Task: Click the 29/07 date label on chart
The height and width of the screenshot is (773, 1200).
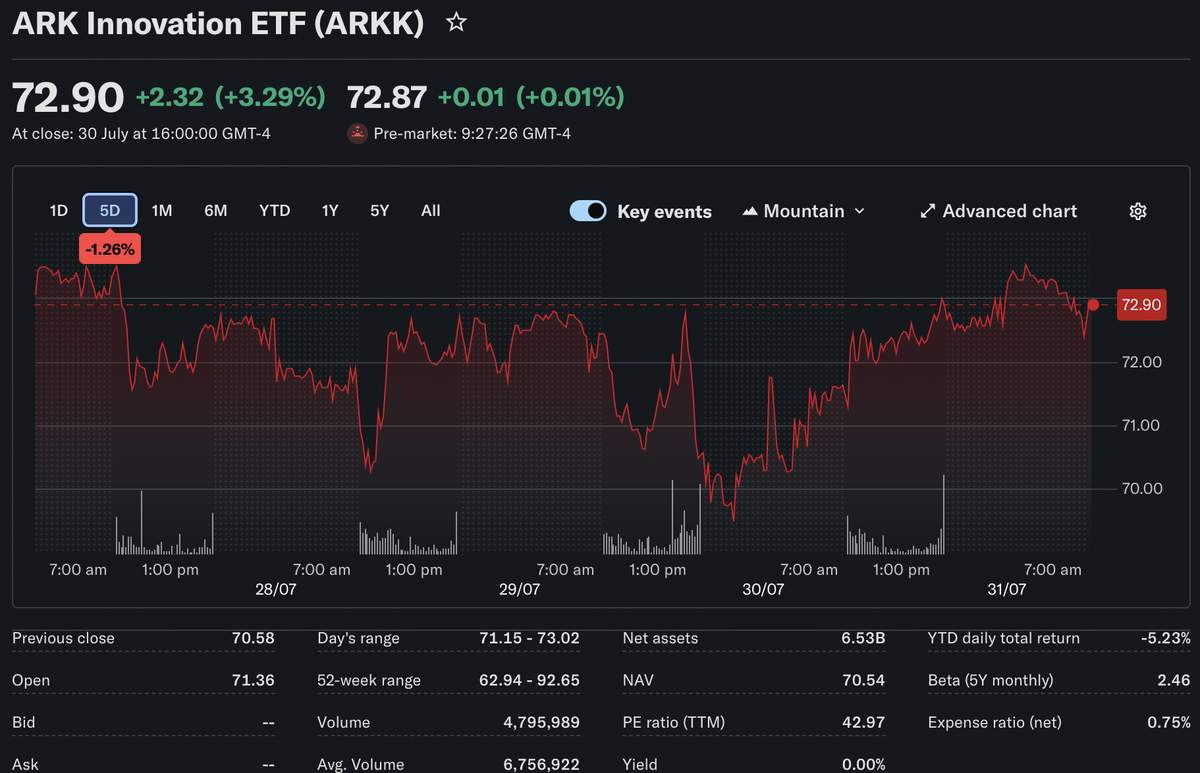Action: click(x=520, y=590)
